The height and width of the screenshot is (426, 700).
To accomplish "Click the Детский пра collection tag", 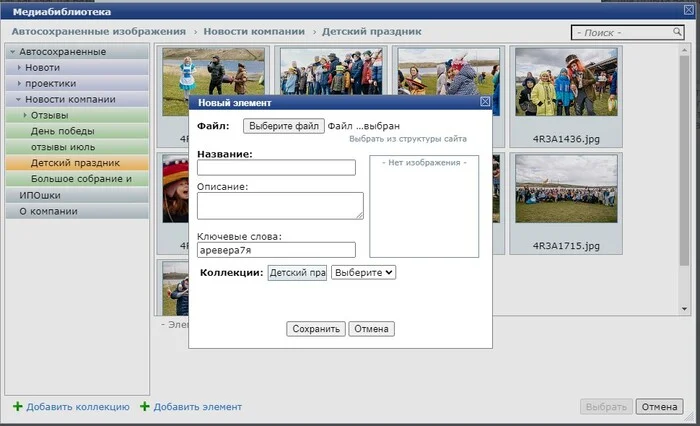I will click(297, 272).
